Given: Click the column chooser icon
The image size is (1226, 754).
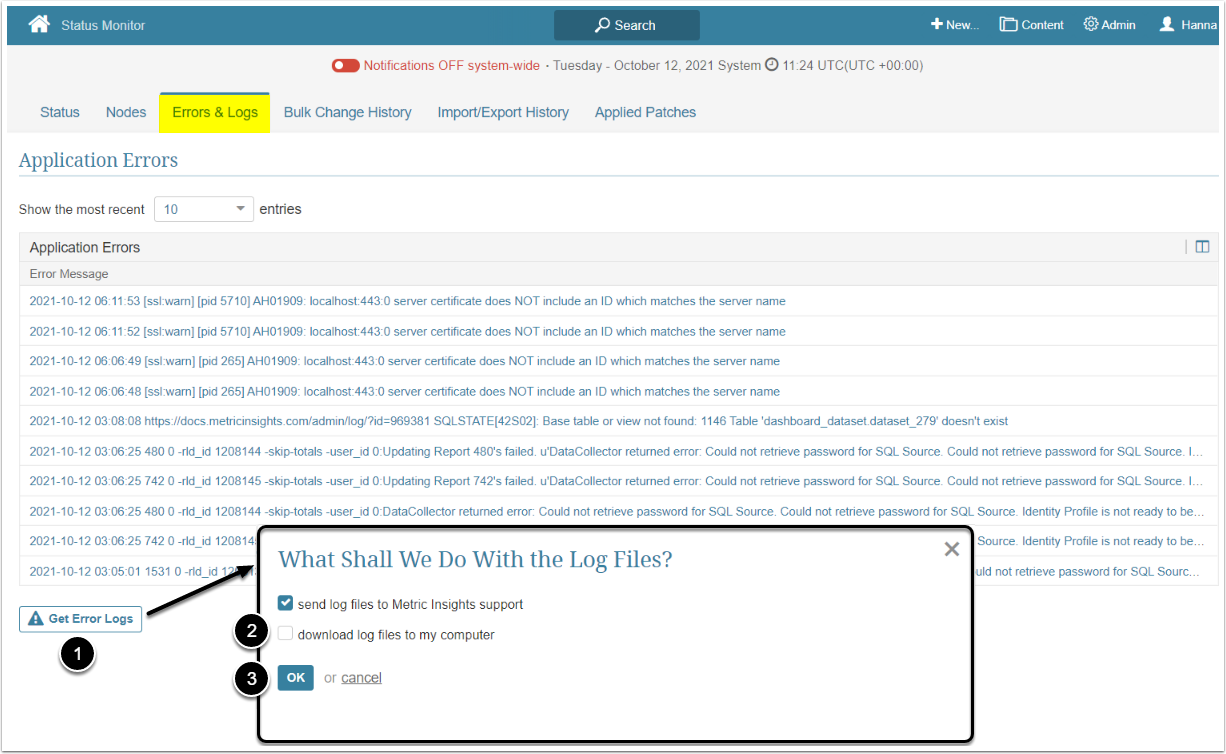Looking at the screenshot, I should pos(1202,247).
